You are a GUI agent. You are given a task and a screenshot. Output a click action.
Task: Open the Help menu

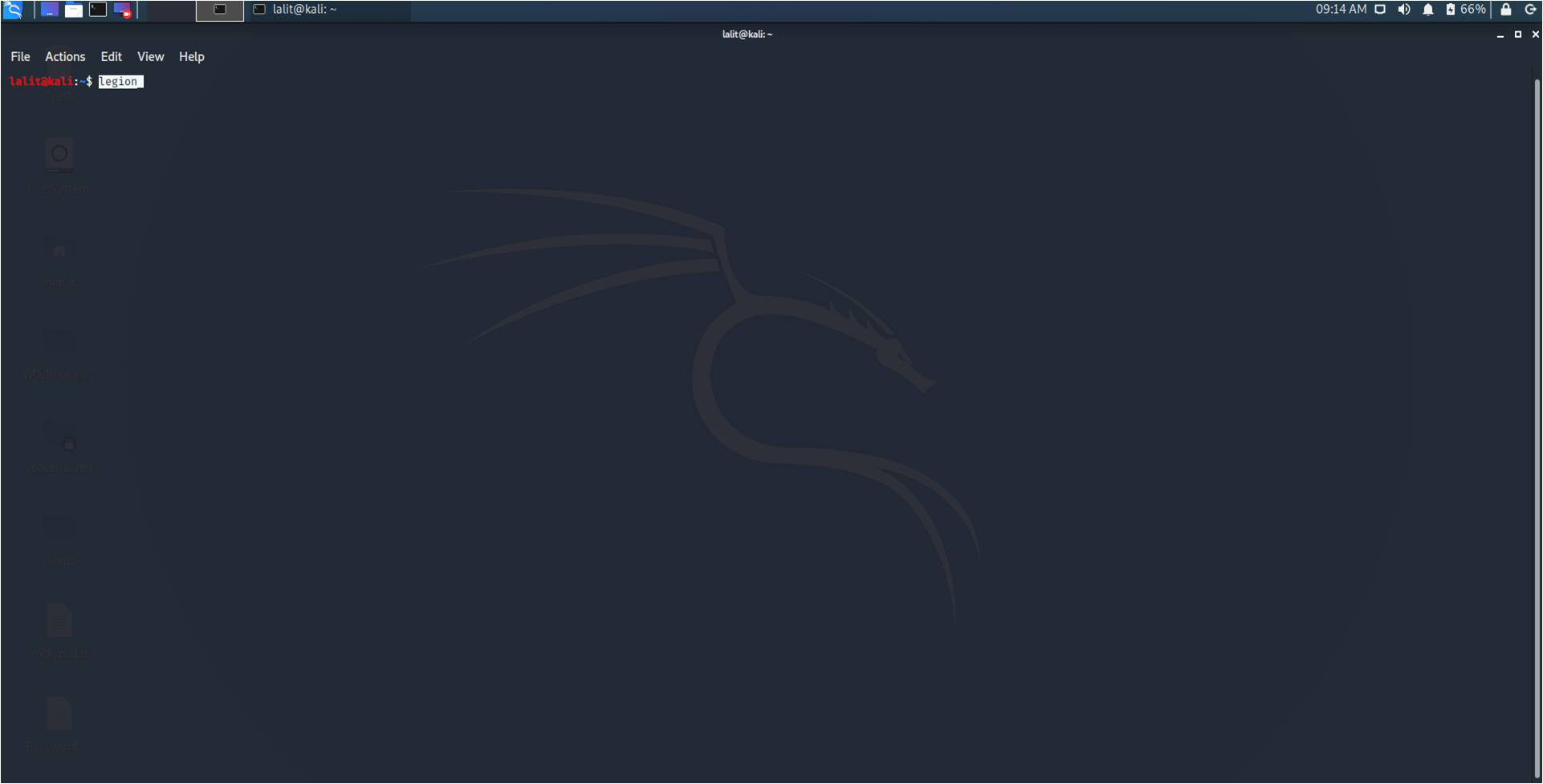click(192, 57)
